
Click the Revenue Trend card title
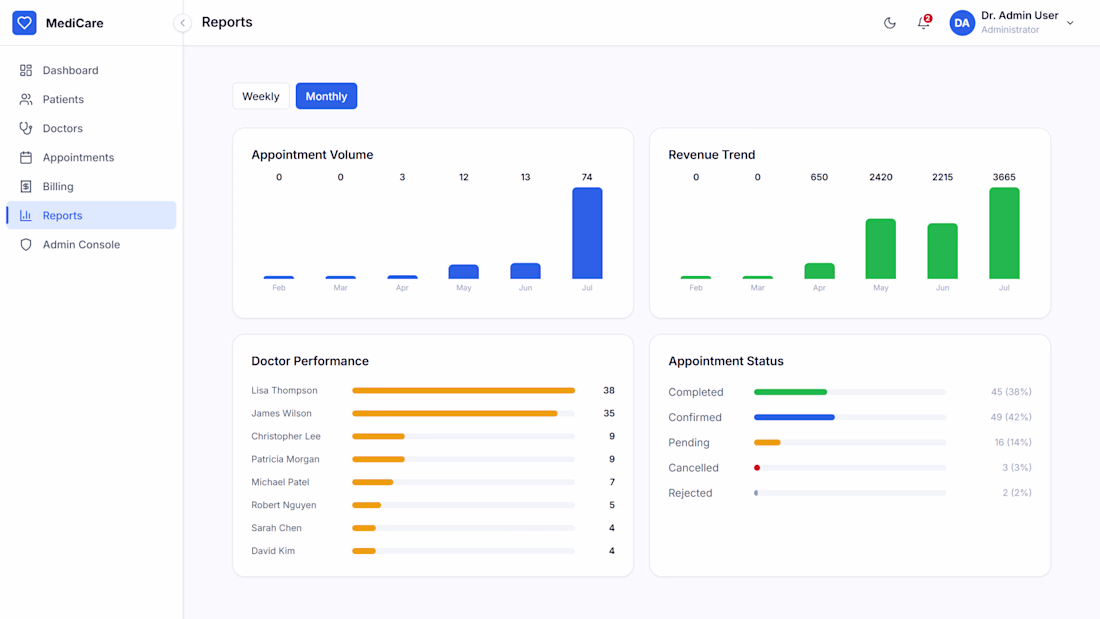pos(711,154)
